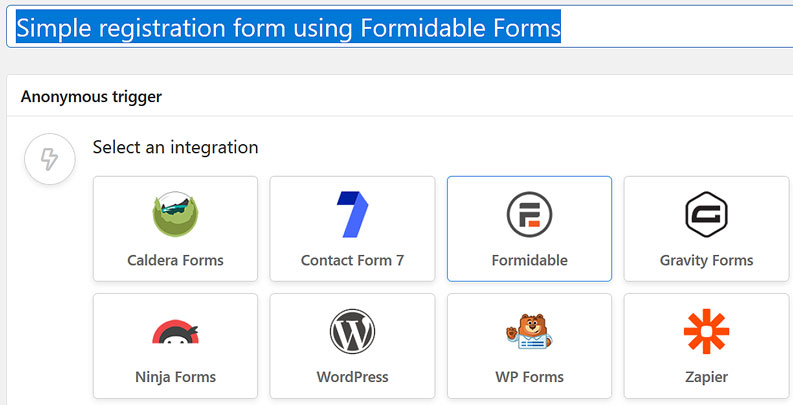Choose the Zapier orange asterisk icon

click(x=707, y=331)
